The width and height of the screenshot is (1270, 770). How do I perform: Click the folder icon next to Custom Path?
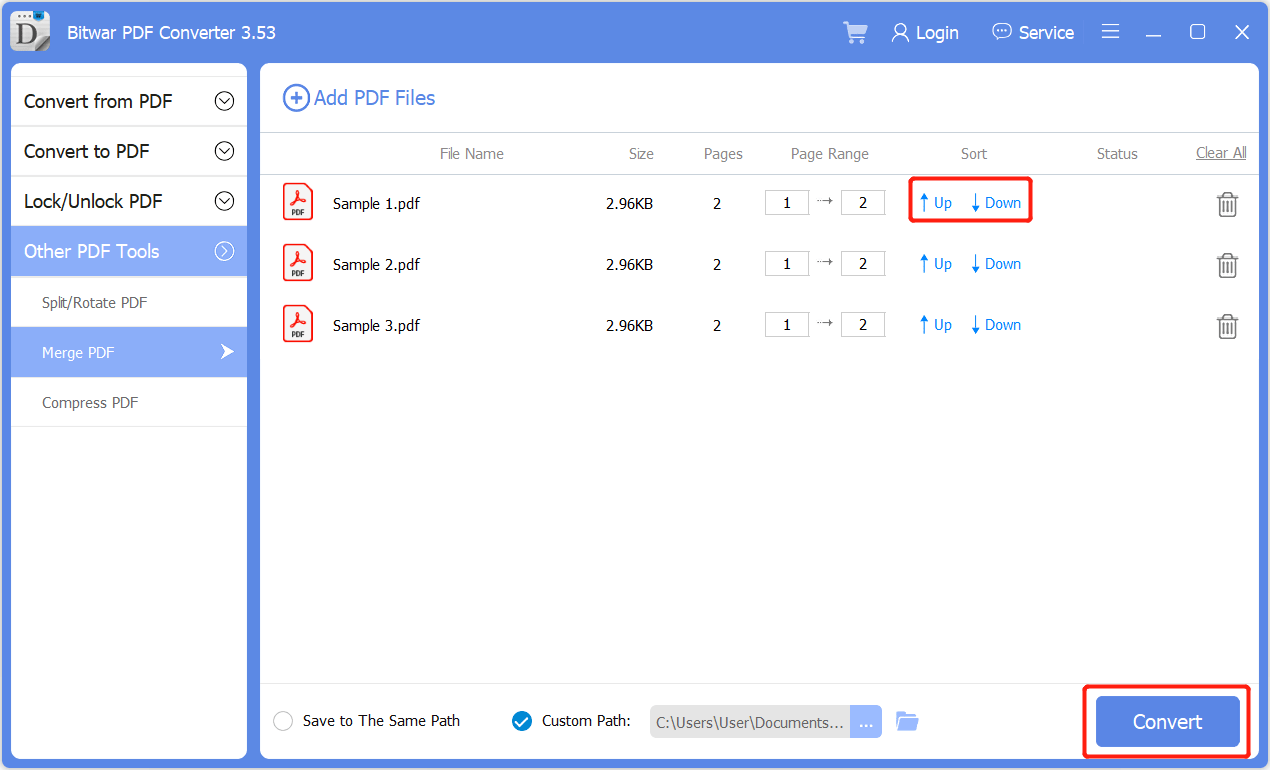coord(907,720)
